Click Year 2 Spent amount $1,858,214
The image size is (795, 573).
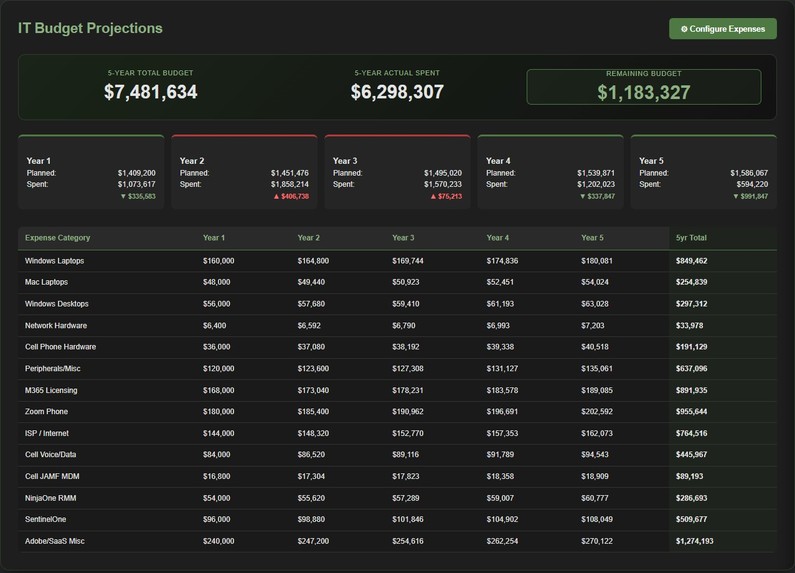click(290, 184)
